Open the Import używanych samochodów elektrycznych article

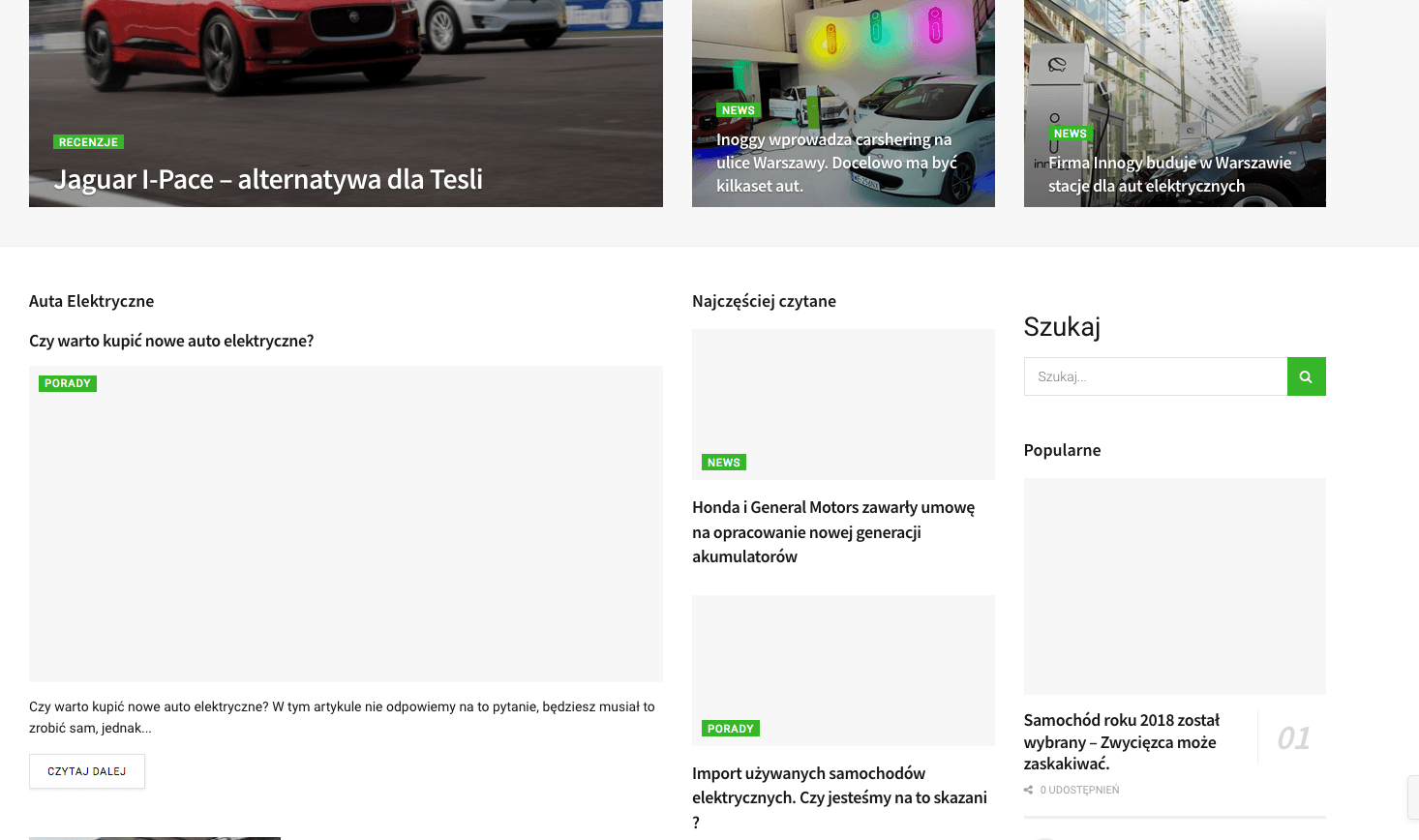839,797
